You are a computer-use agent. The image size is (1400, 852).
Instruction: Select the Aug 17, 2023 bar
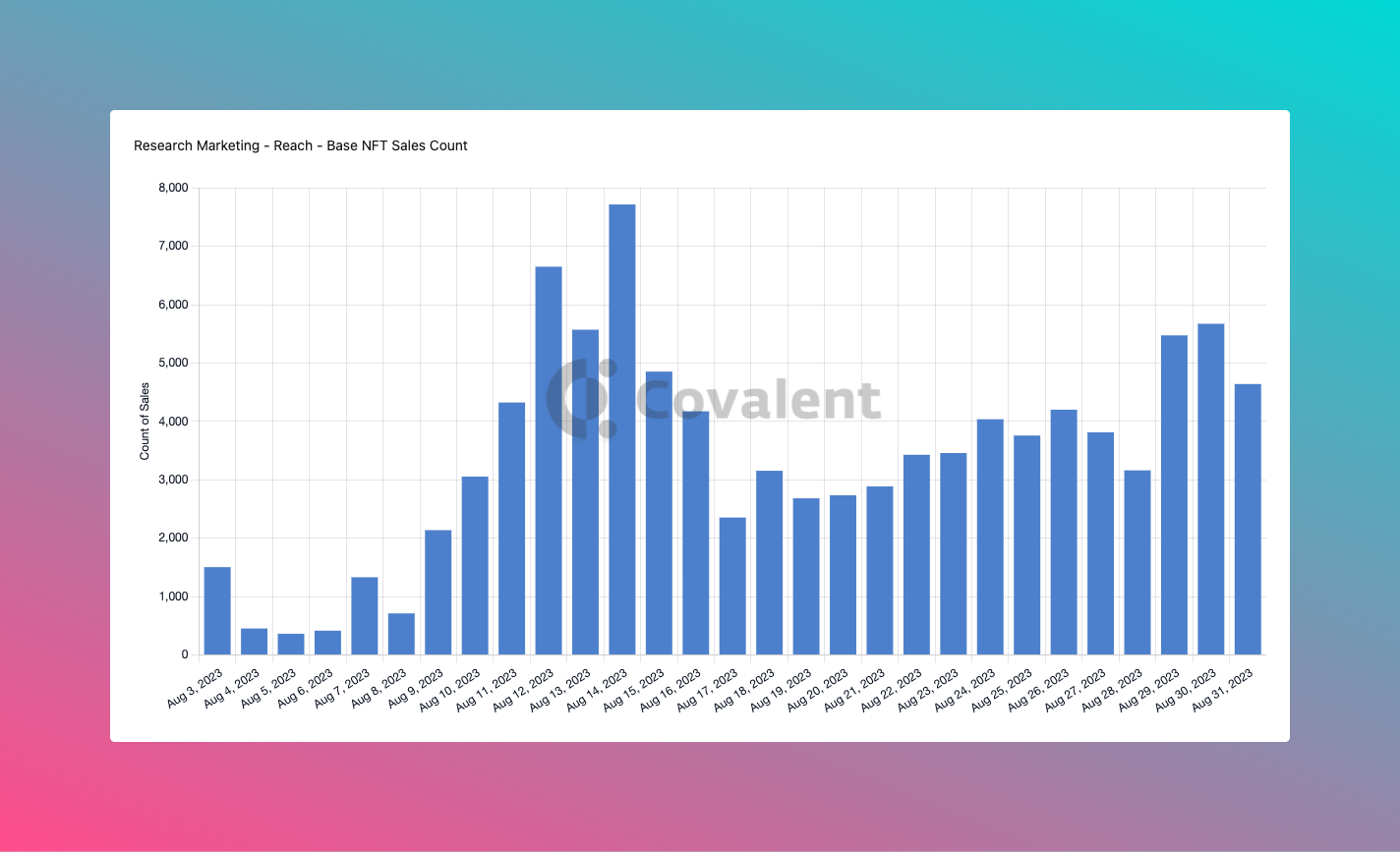pos(732,586)
